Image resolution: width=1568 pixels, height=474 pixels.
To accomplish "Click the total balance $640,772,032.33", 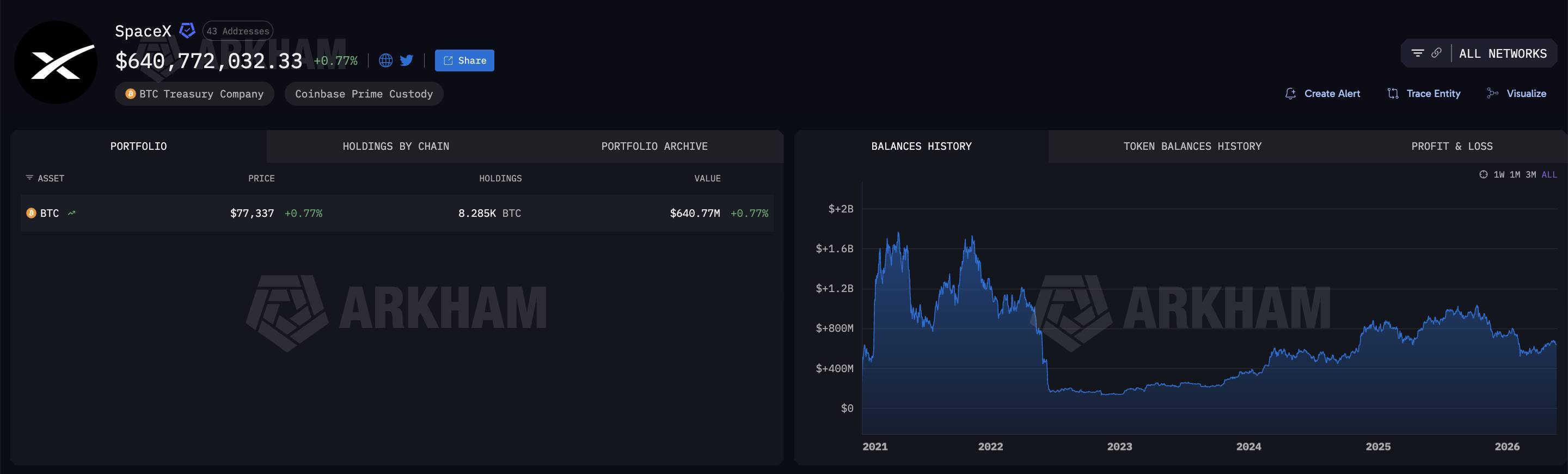I will [x=209, y=61].
